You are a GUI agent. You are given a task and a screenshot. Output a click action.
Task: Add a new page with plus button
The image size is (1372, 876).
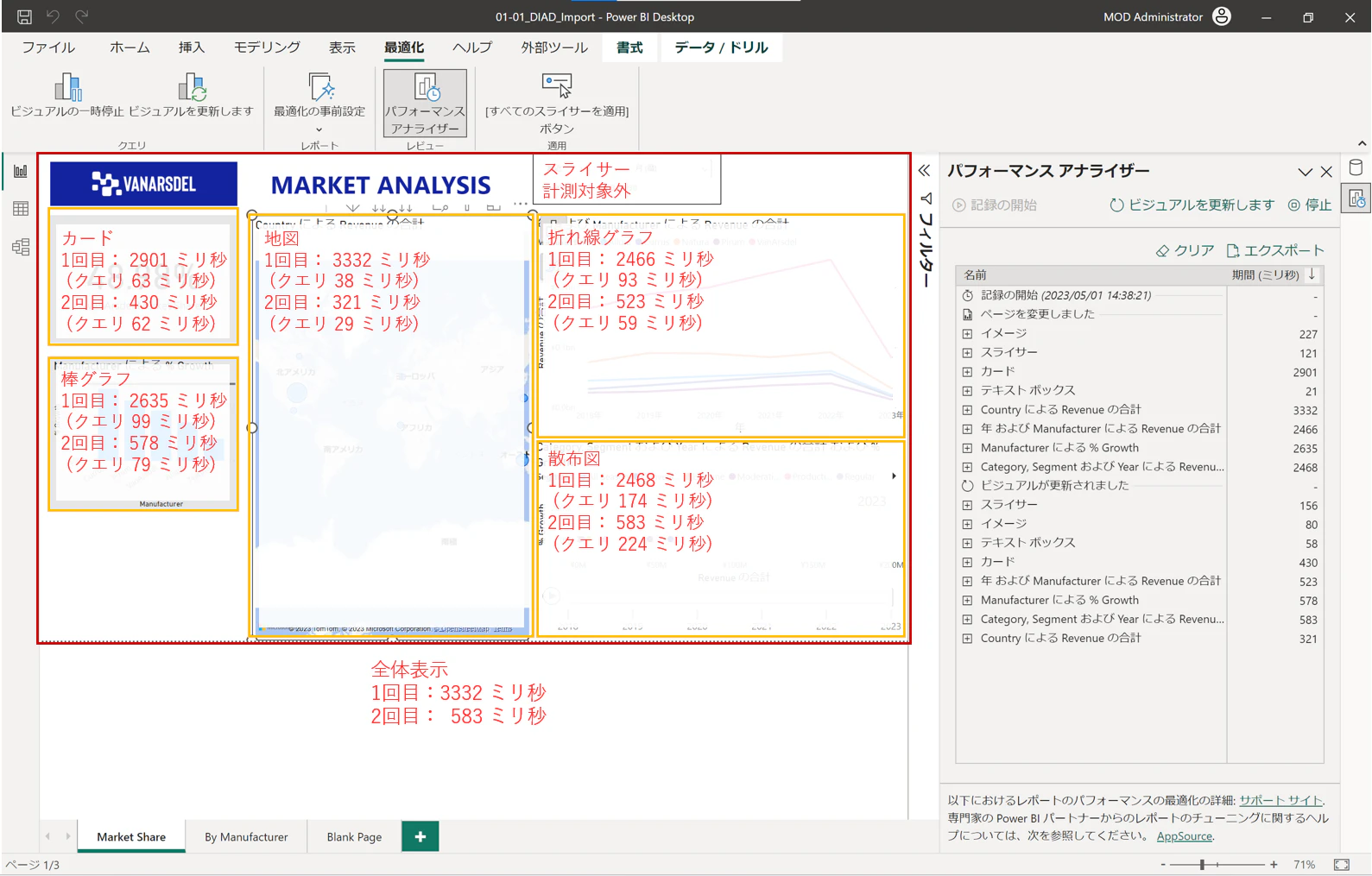pos(420,836)
